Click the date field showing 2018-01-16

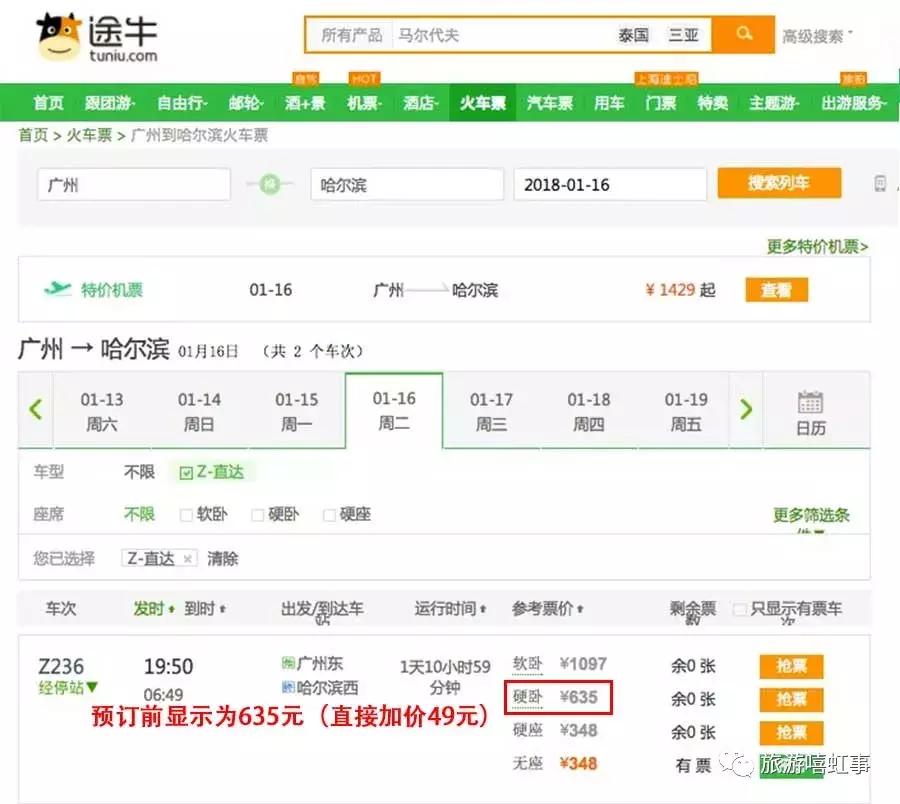(610, 183)
